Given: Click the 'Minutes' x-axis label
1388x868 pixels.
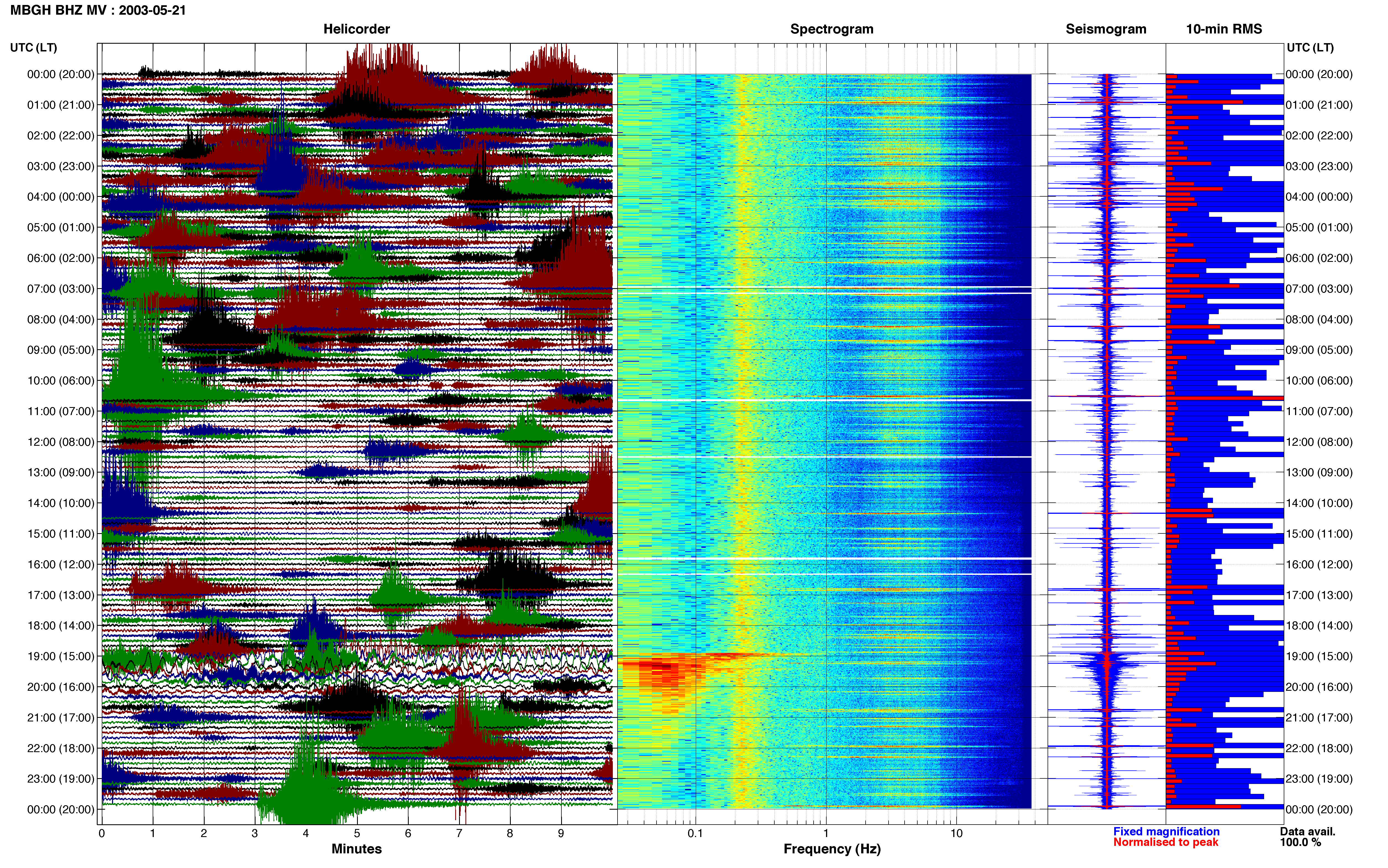Looking at the screenshot, I should [356, 848].
